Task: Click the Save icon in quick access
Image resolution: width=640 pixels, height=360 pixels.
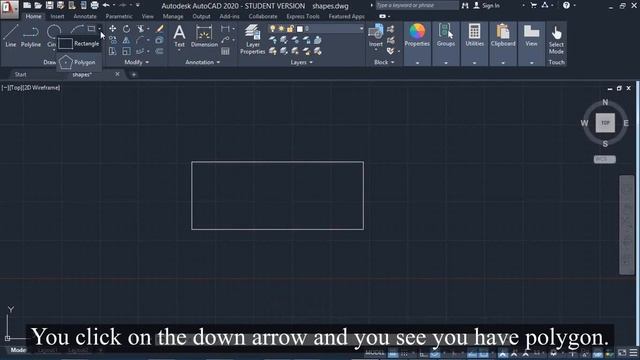Action: pos(49,5)
